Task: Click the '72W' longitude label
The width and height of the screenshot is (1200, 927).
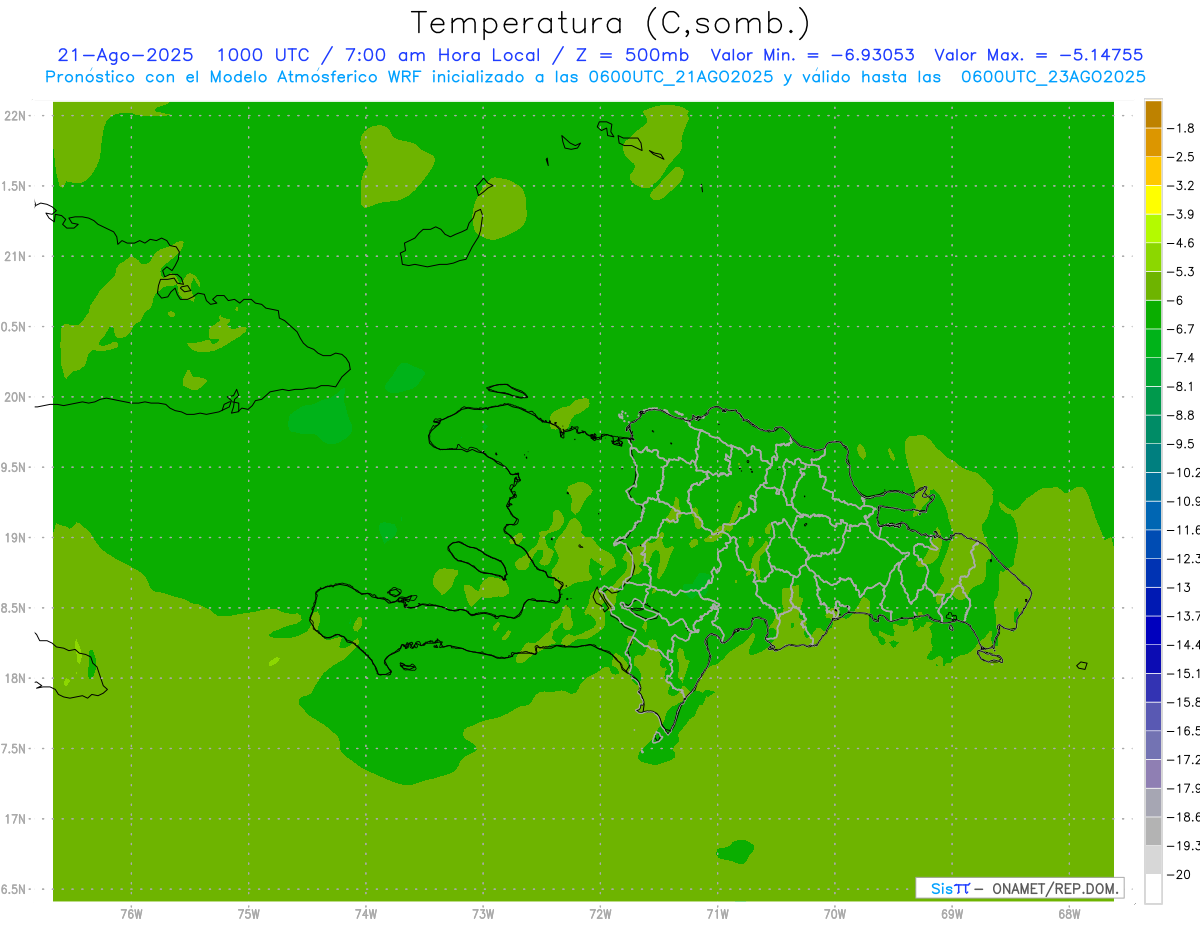Action: [x=600, y=914]
